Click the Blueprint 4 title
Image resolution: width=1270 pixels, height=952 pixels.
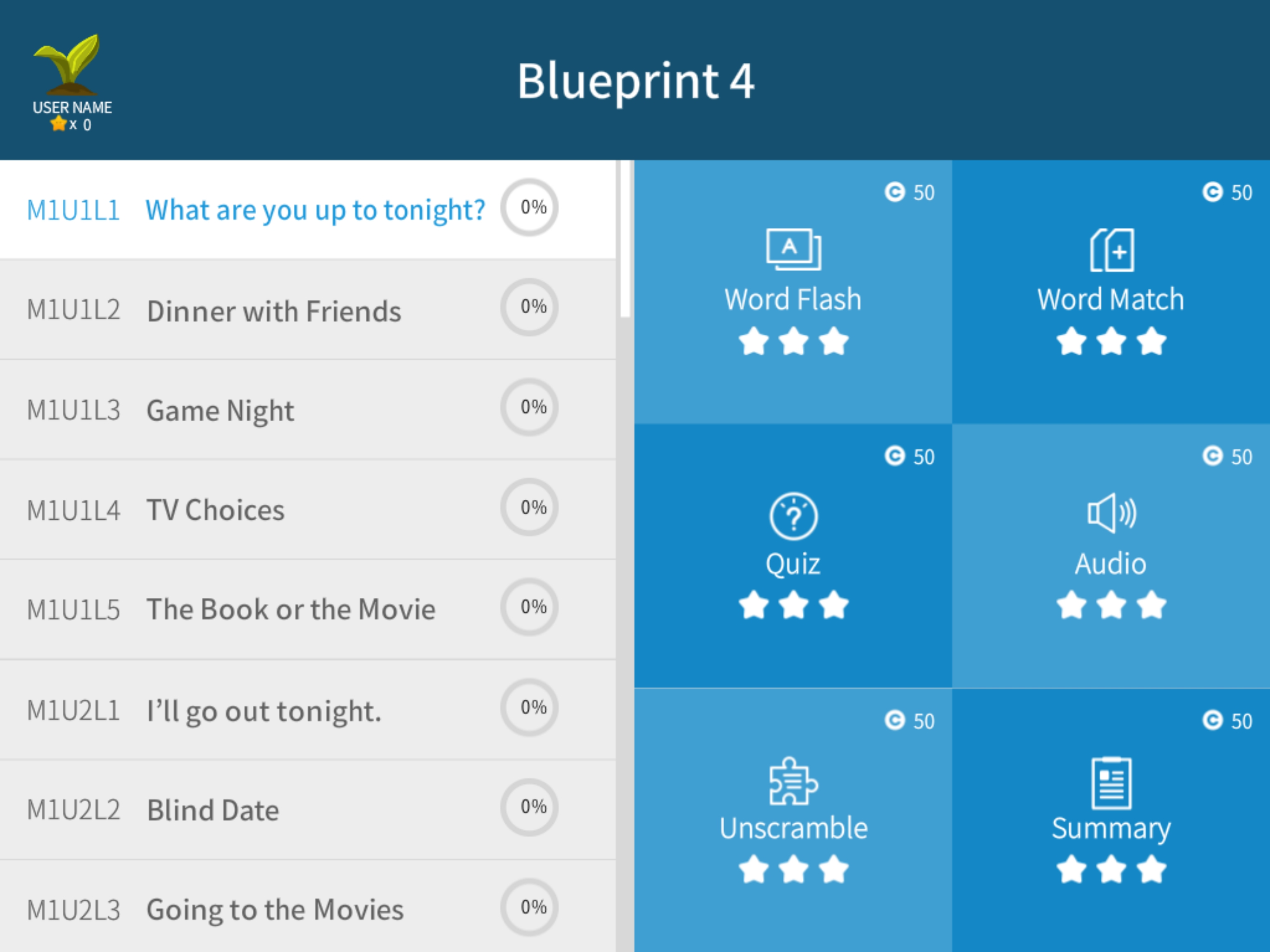[635, 81]
